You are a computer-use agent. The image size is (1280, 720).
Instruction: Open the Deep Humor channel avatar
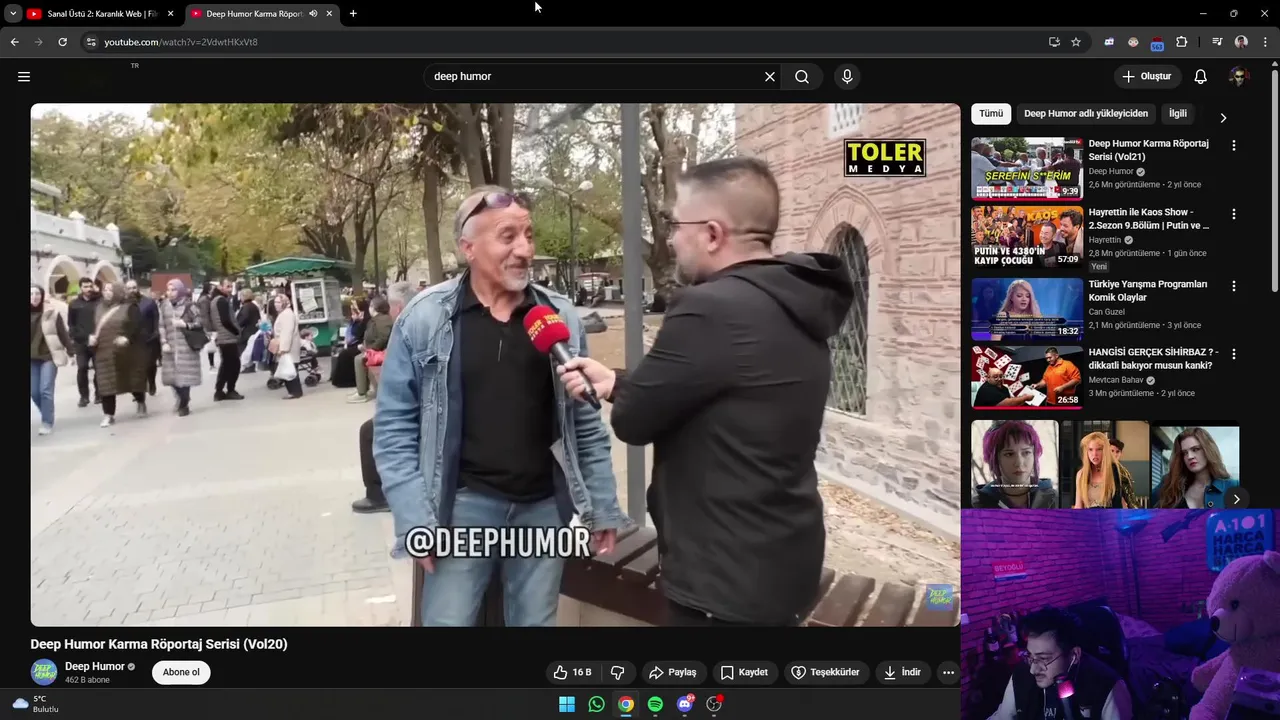[x=44, y=672]
